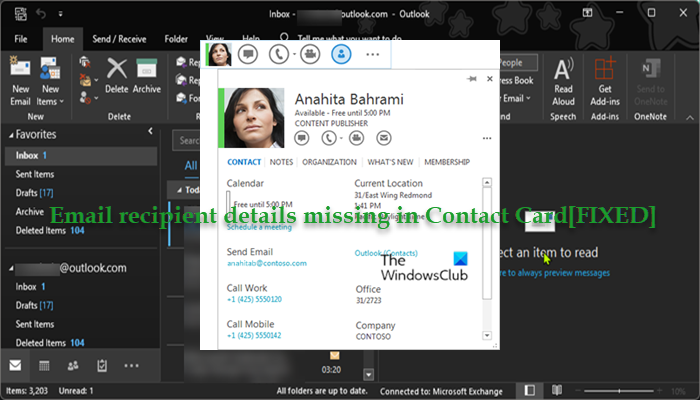Call Anahita Bahrami from card header
700x400 pixels.
[329, 138]
